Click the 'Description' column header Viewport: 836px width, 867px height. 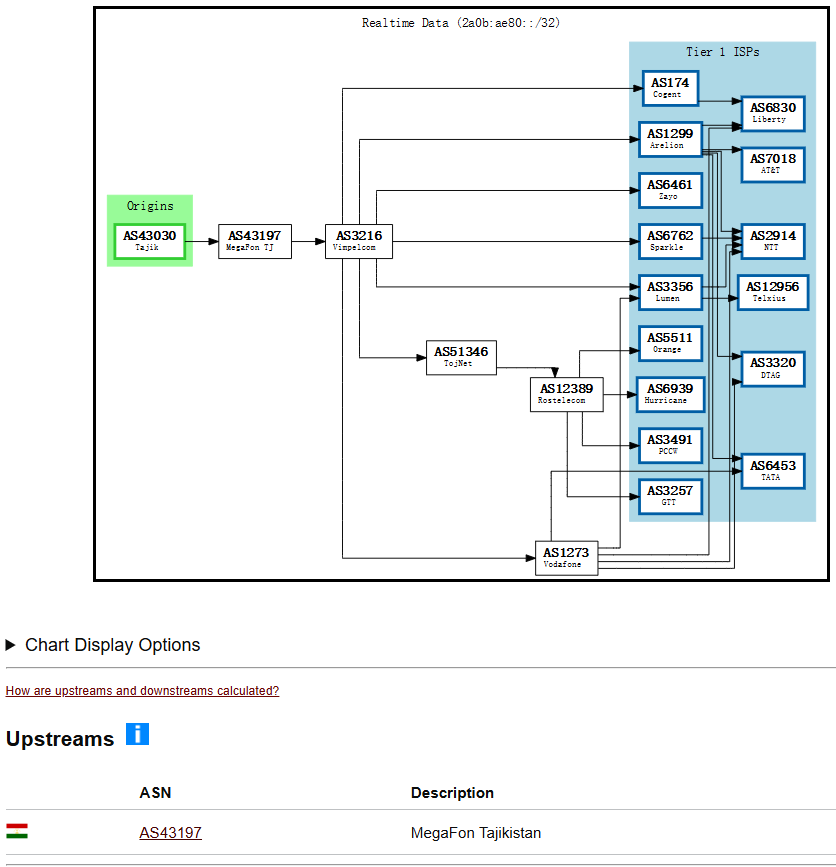(452, 793)
